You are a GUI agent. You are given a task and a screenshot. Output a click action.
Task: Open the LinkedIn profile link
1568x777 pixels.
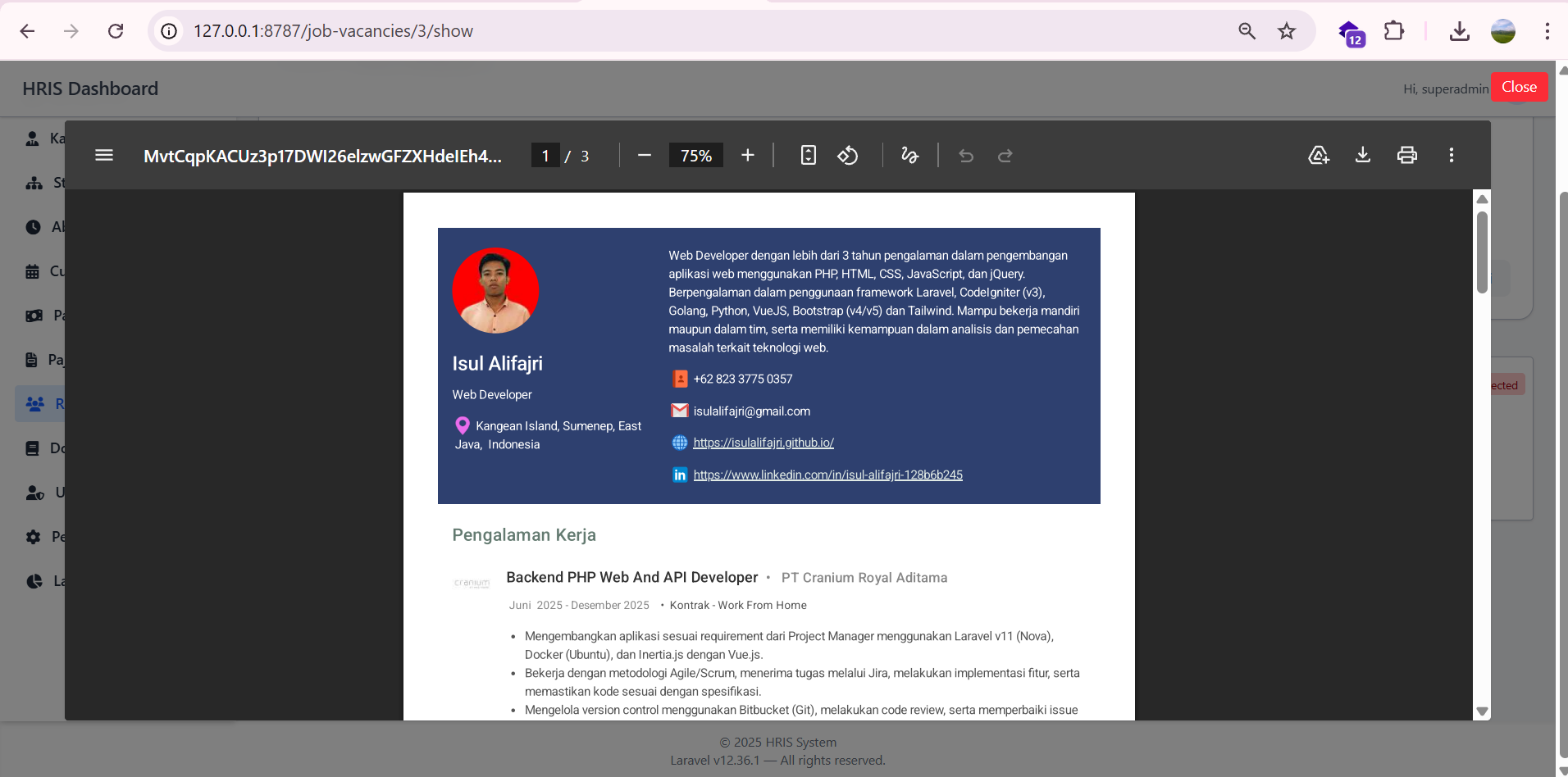point(827,475)
